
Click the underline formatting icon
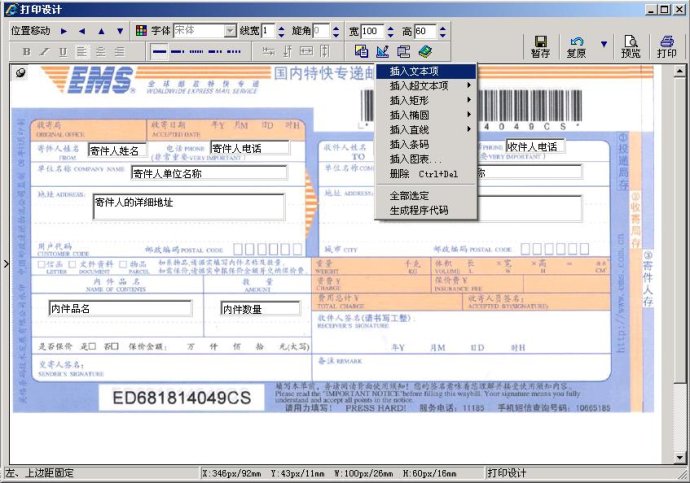click(x=63, y=51)
